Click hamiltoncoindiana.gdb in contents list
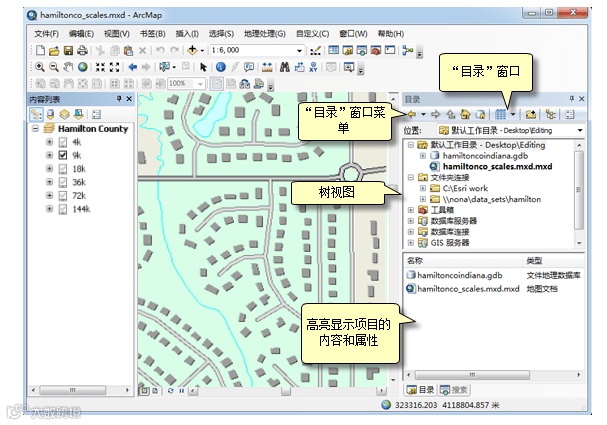Image resolution: width=607 pixels, height=425 pixels. [x=460, y=275]
